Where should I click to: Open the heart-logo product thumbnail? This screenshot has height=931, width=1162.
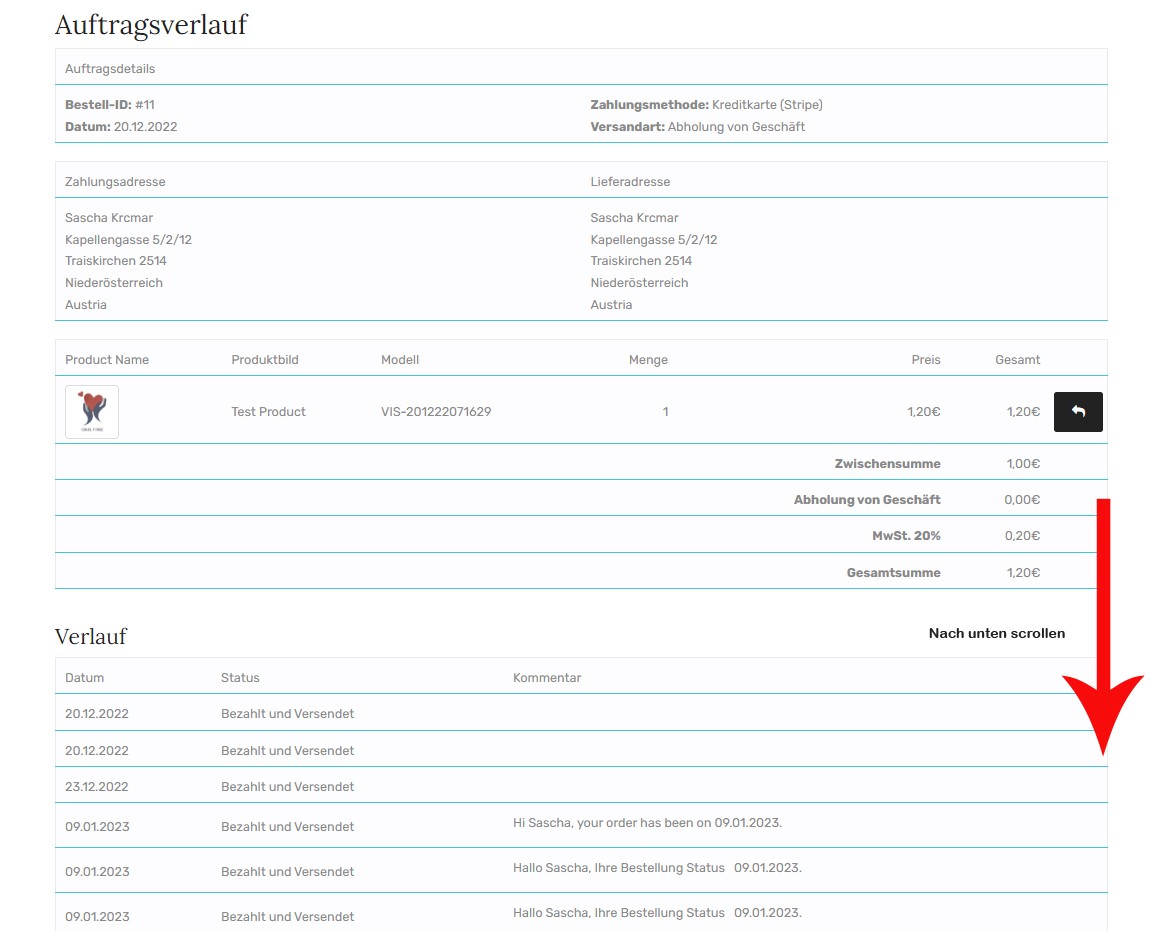pos(92,412)
